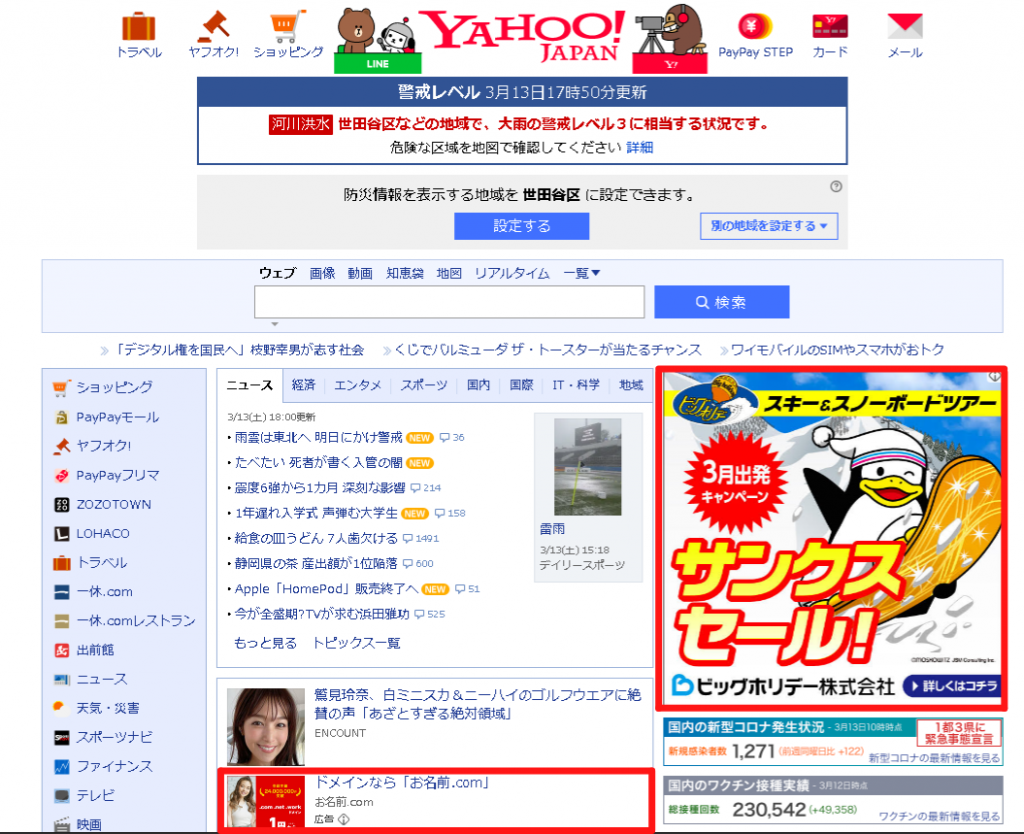
Task: Expand 別の地域を設定する dropdown
Action: [769, 226]
